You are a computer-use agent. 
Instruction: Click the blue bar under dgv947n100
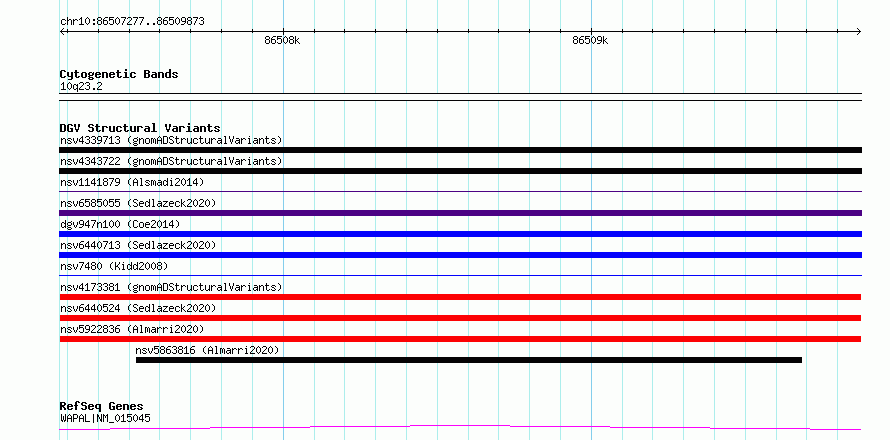point(460,234)
